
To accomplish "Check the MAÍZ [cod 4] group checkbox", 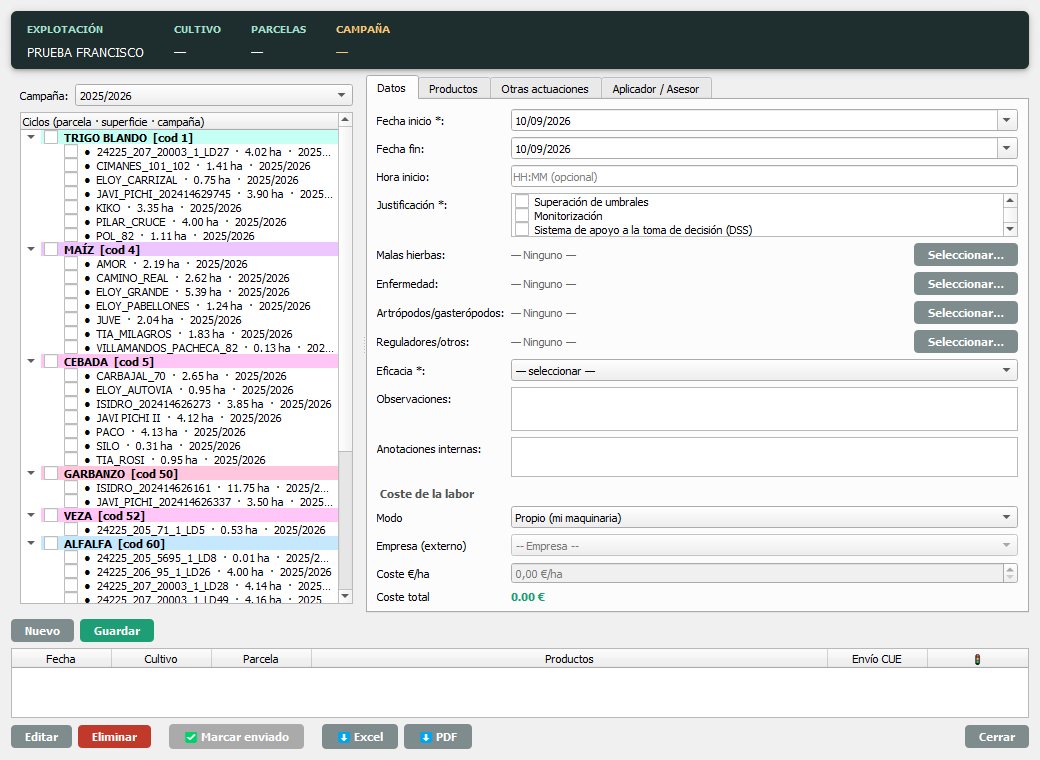I will (51, 250).
